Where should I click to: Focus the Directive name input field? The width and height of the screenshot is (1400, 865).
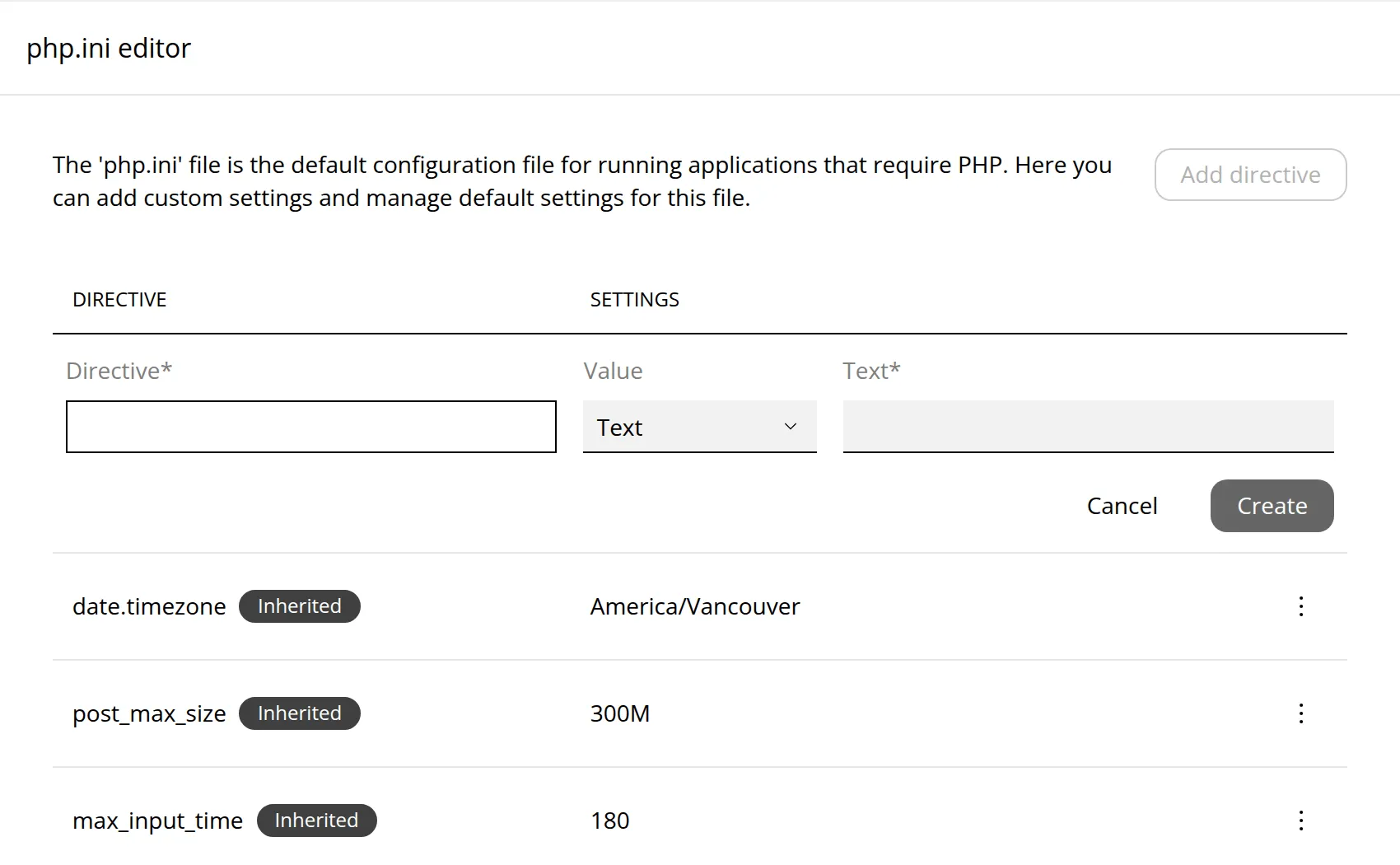(x=311, y=427)
